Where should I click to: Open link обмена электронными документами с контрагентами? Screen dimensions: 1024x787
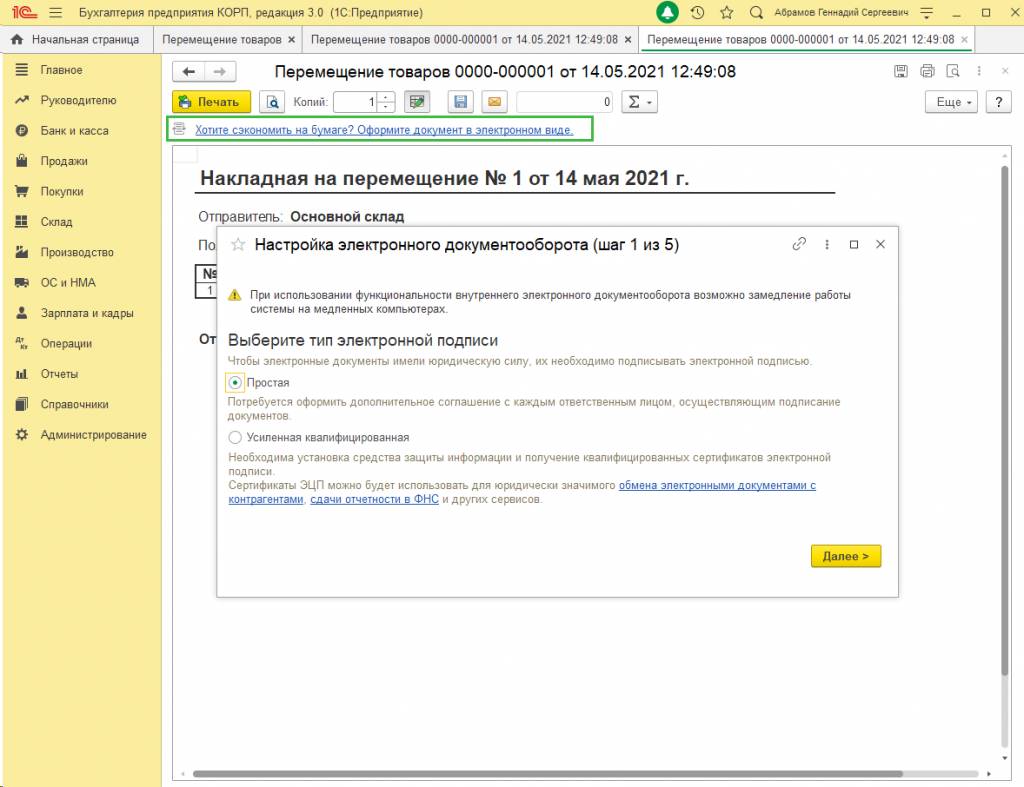pyautogui.click(x=717, y=485)
